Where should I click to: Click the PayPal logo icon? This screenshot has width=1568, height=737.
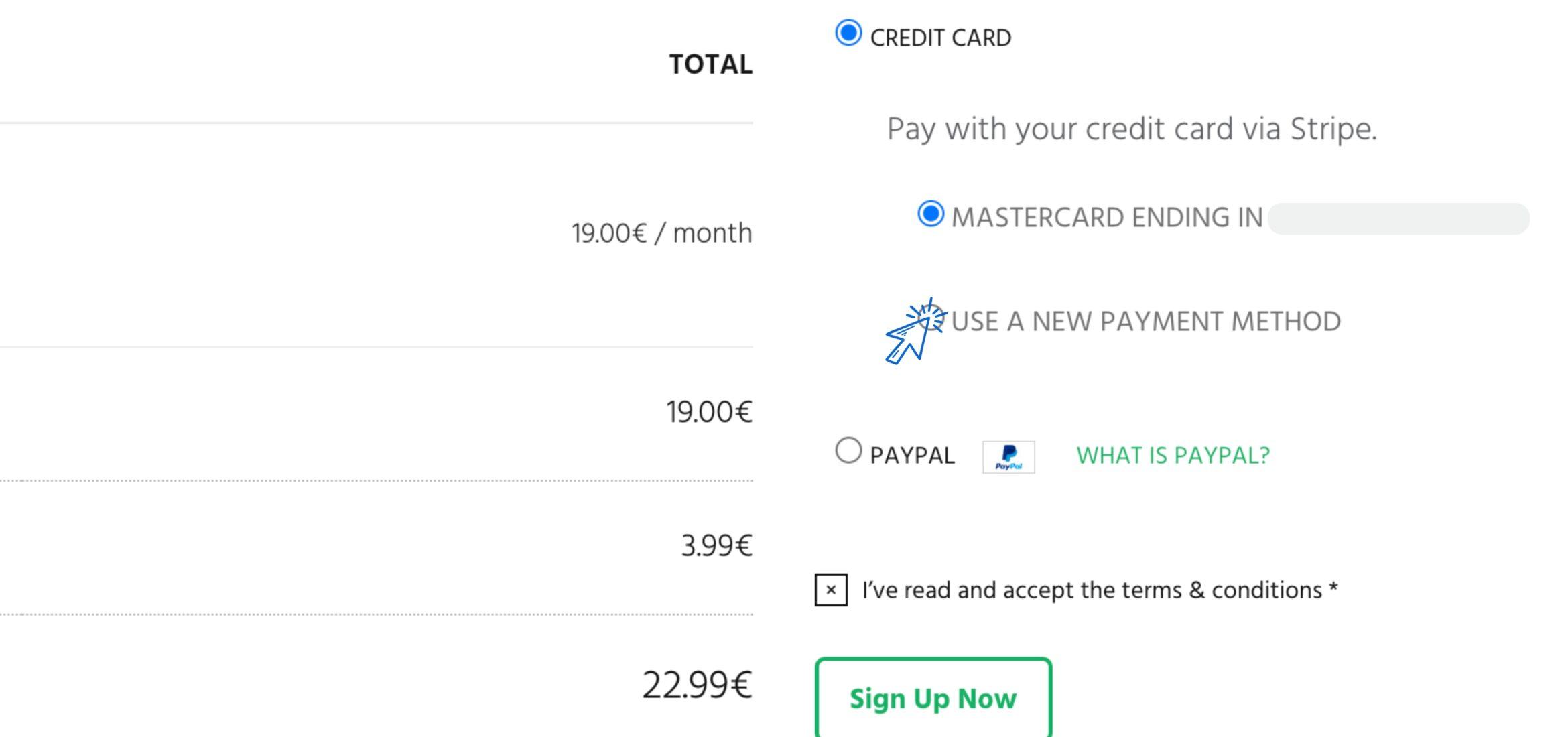1008,457
